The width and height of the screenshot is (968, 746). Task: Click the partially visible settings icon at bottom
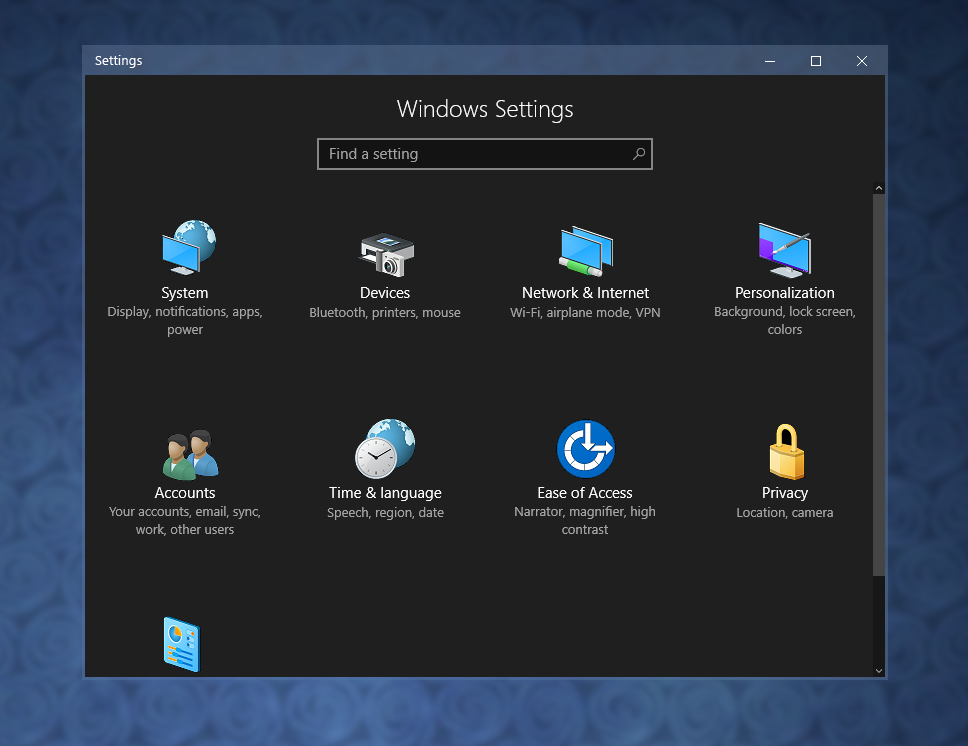181,644
